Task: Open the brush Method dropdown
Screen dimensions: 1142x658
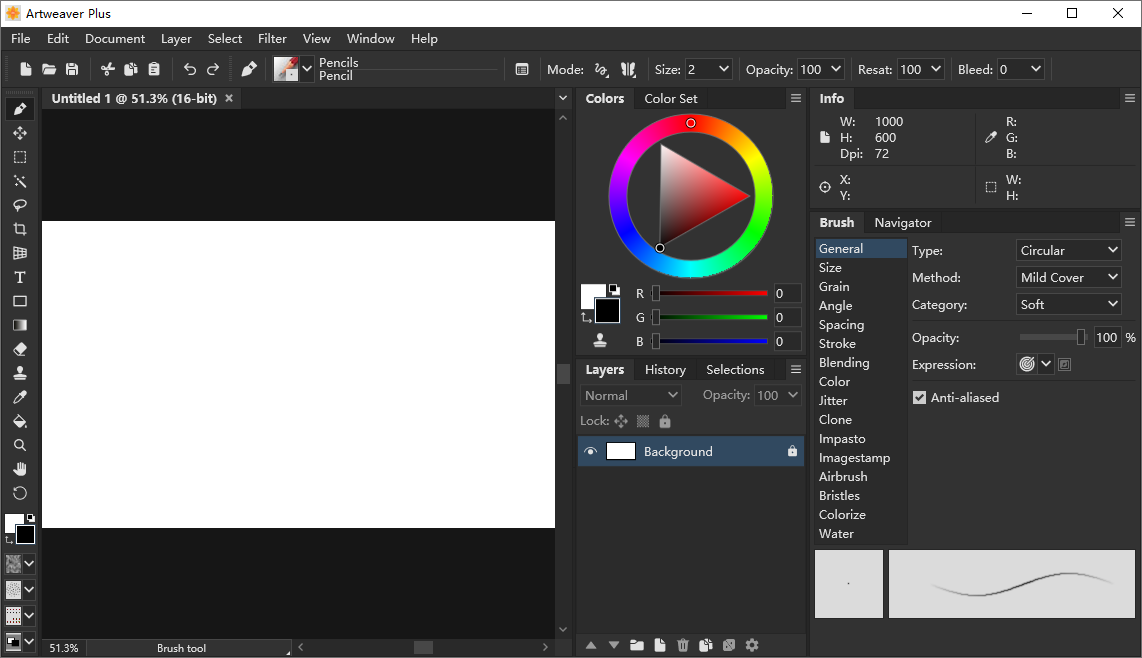Action: (1068, 277)
